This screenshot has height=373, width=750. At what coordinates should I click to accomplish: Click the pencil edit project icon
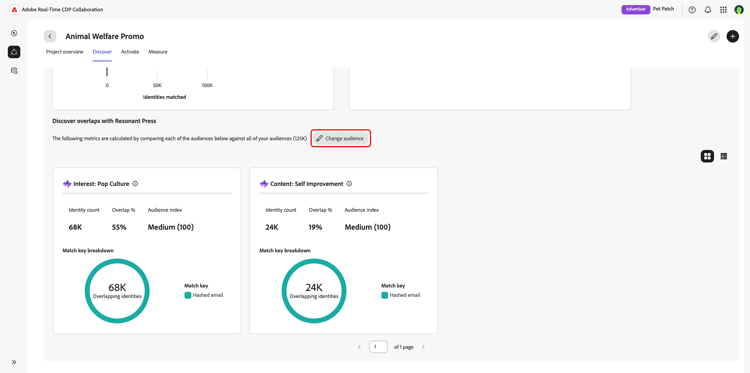coord(714,36)
